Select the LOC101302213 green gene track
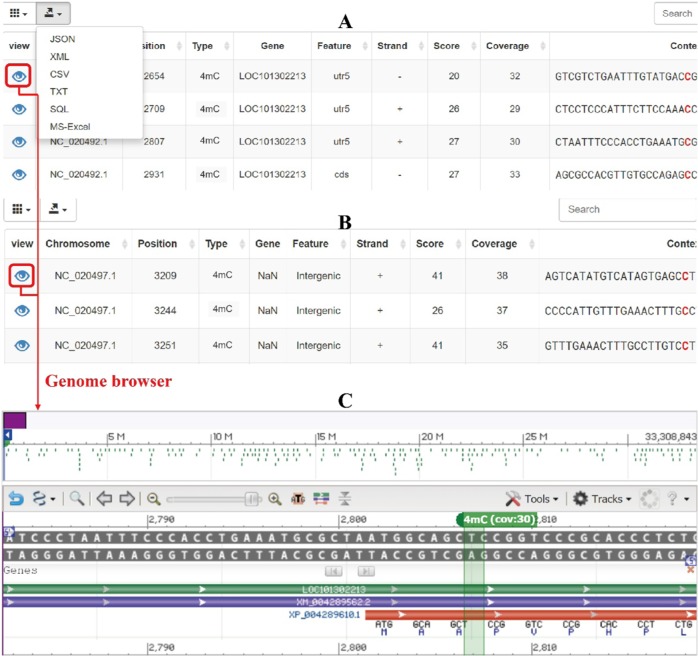The height and width of the screenshot is (656, 698). pyautogui.click(x=349, y=590)
